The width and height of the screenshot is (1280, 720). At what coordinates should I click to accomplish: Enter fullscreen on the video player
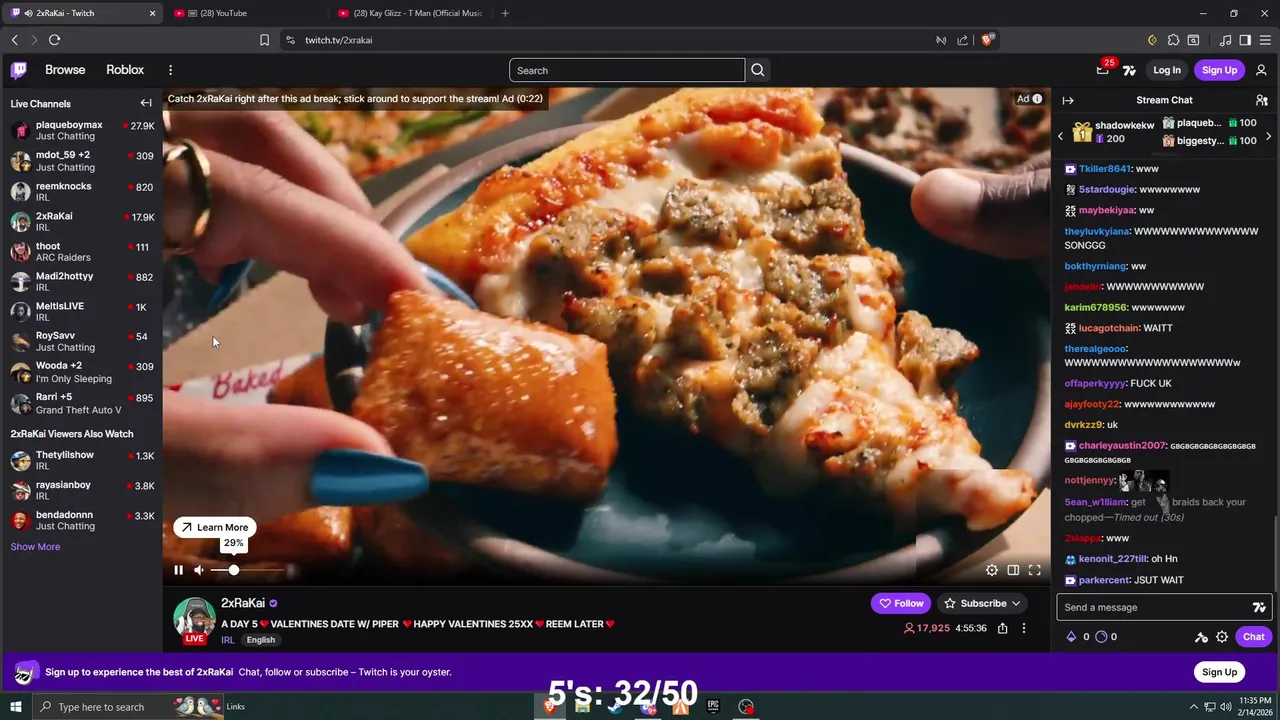[x=1035, y=570]
